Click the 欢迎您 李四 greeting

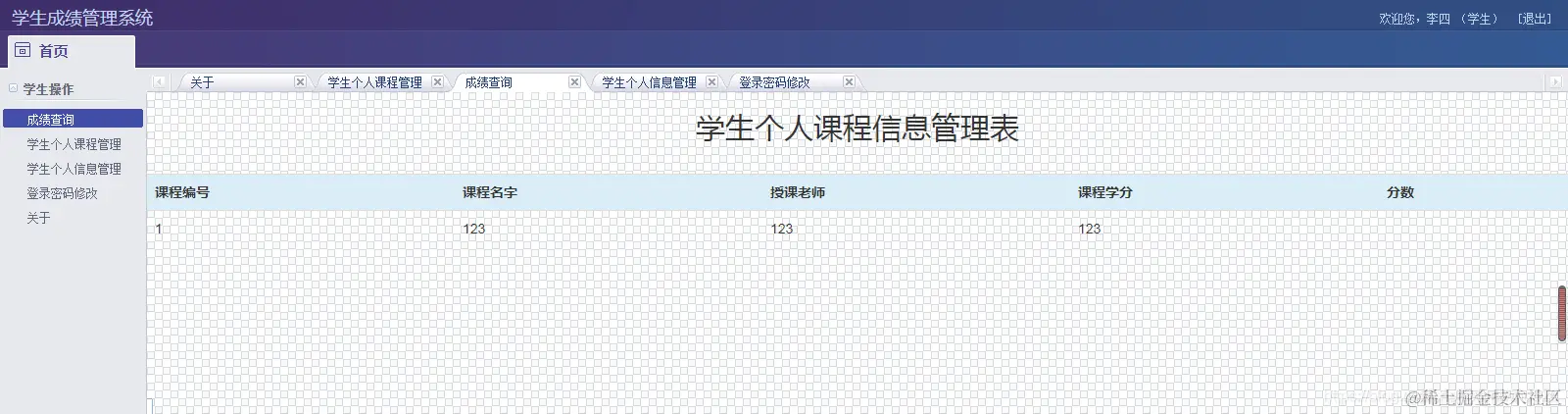coord(1438,19)
